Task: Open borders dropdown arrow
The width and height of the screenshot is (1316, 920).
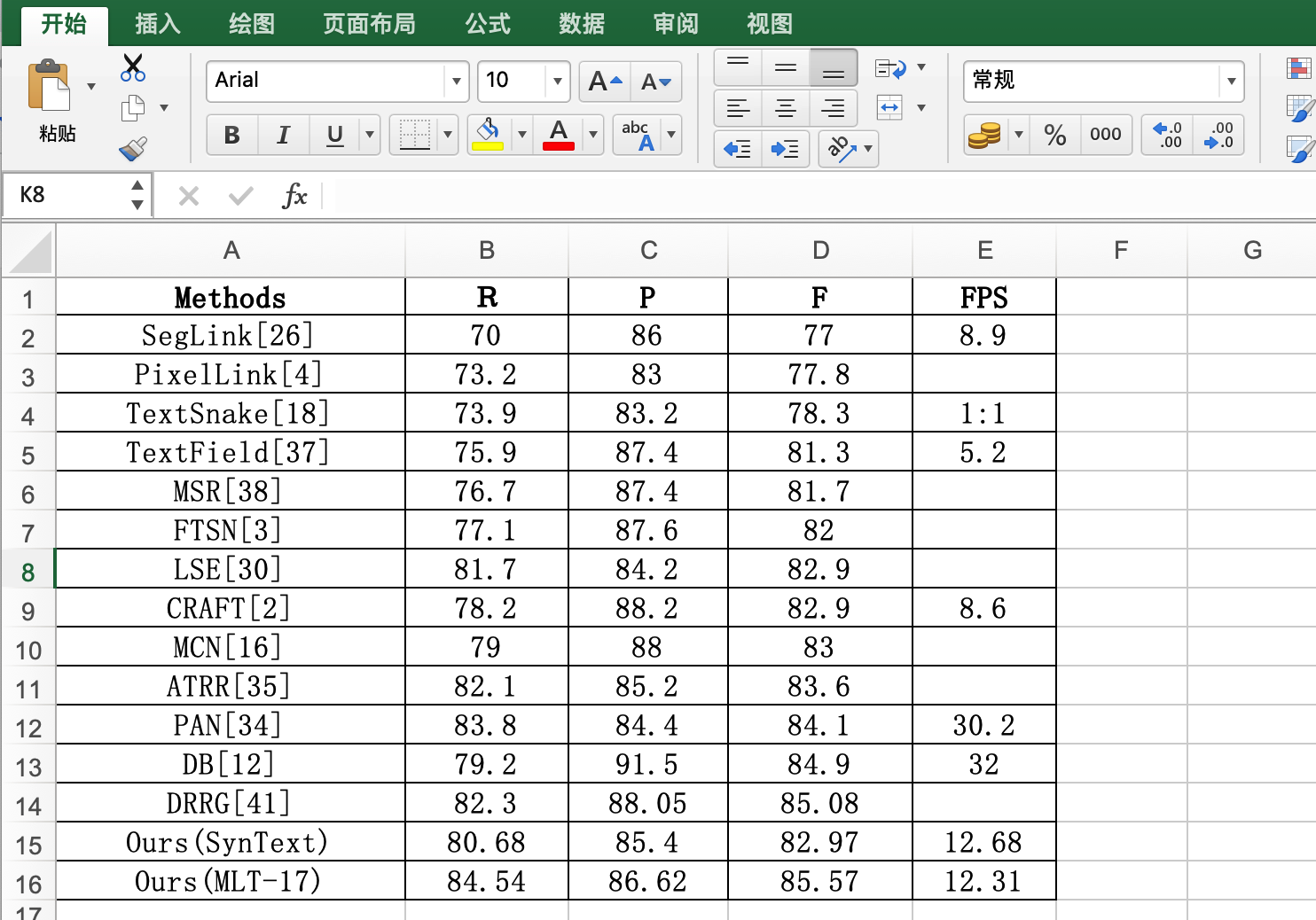Action: [x=447, y=135]
